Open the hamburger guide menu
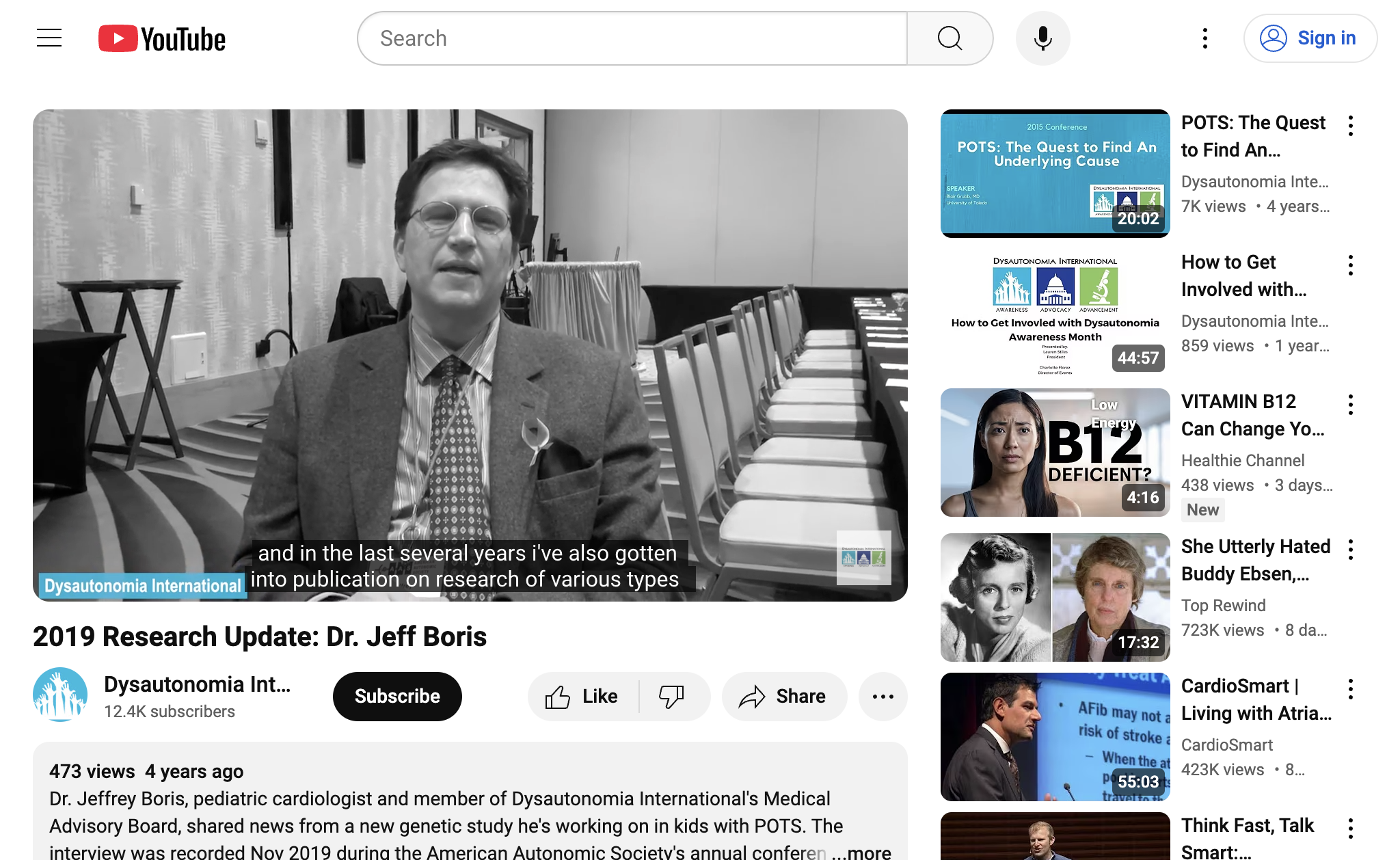 point(49,38)
